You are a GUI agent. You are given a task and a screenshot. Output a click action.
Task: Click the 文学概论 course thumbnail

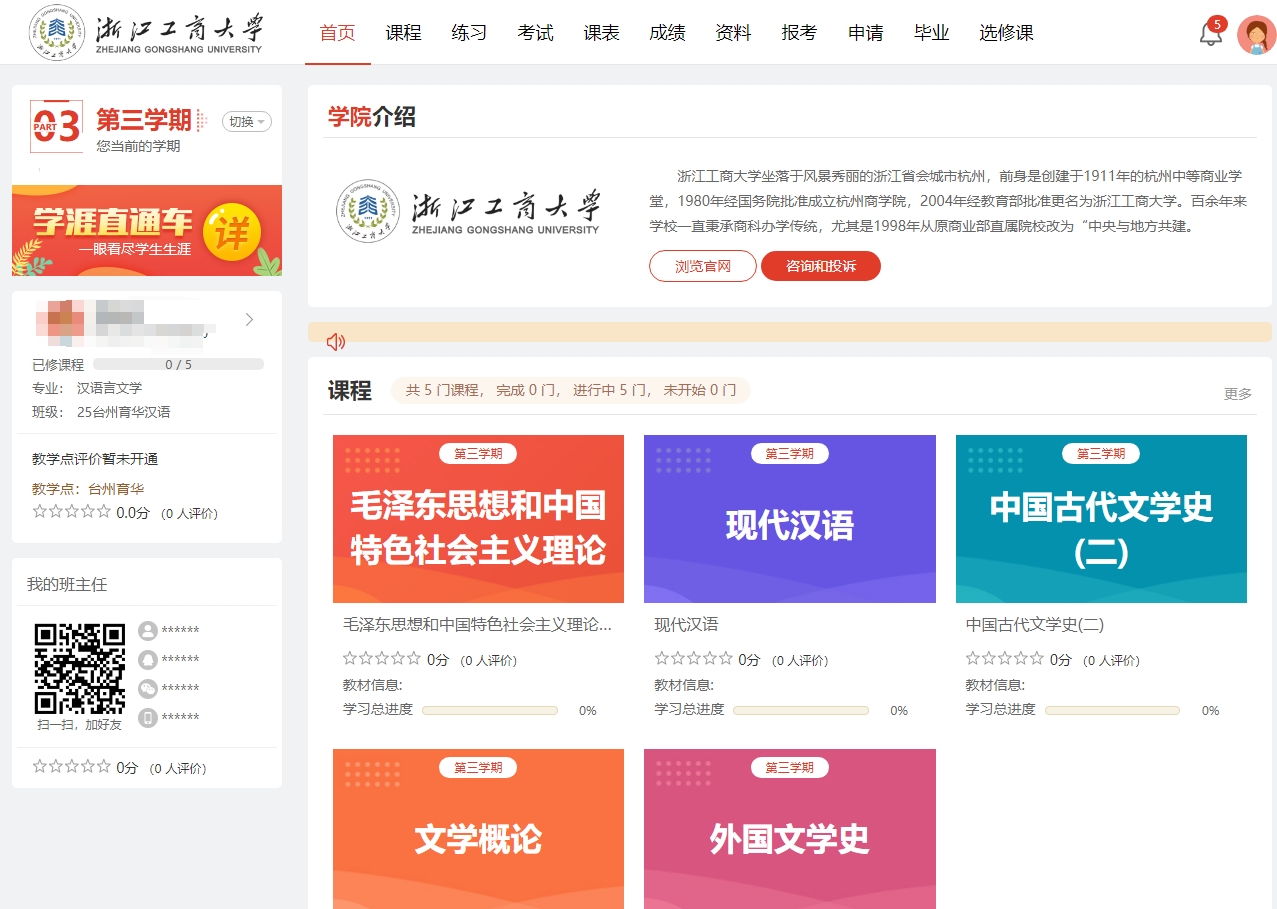[478, 829]
